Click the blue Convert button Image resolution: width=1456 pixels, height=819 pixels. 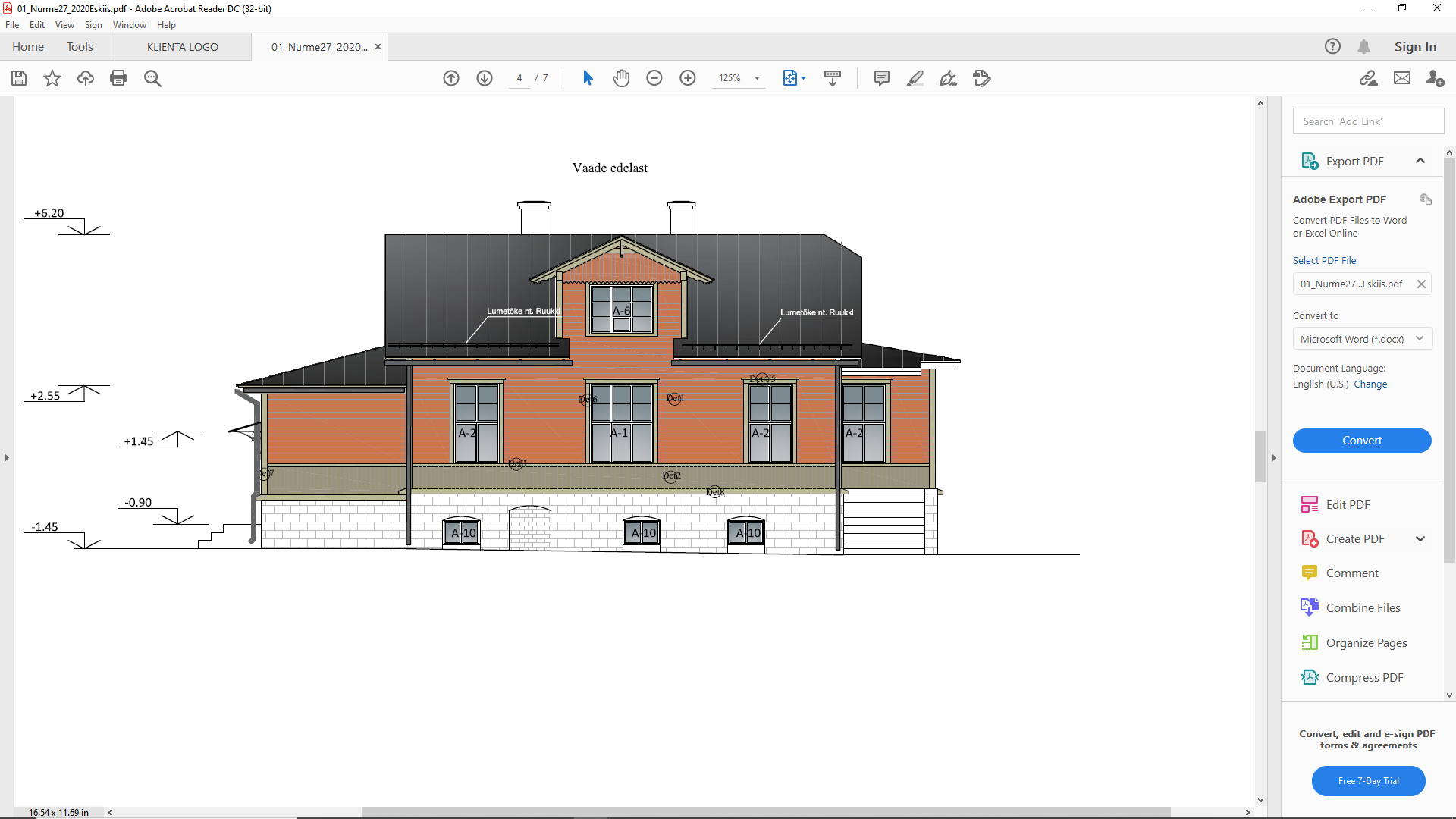coord(1362,441)
